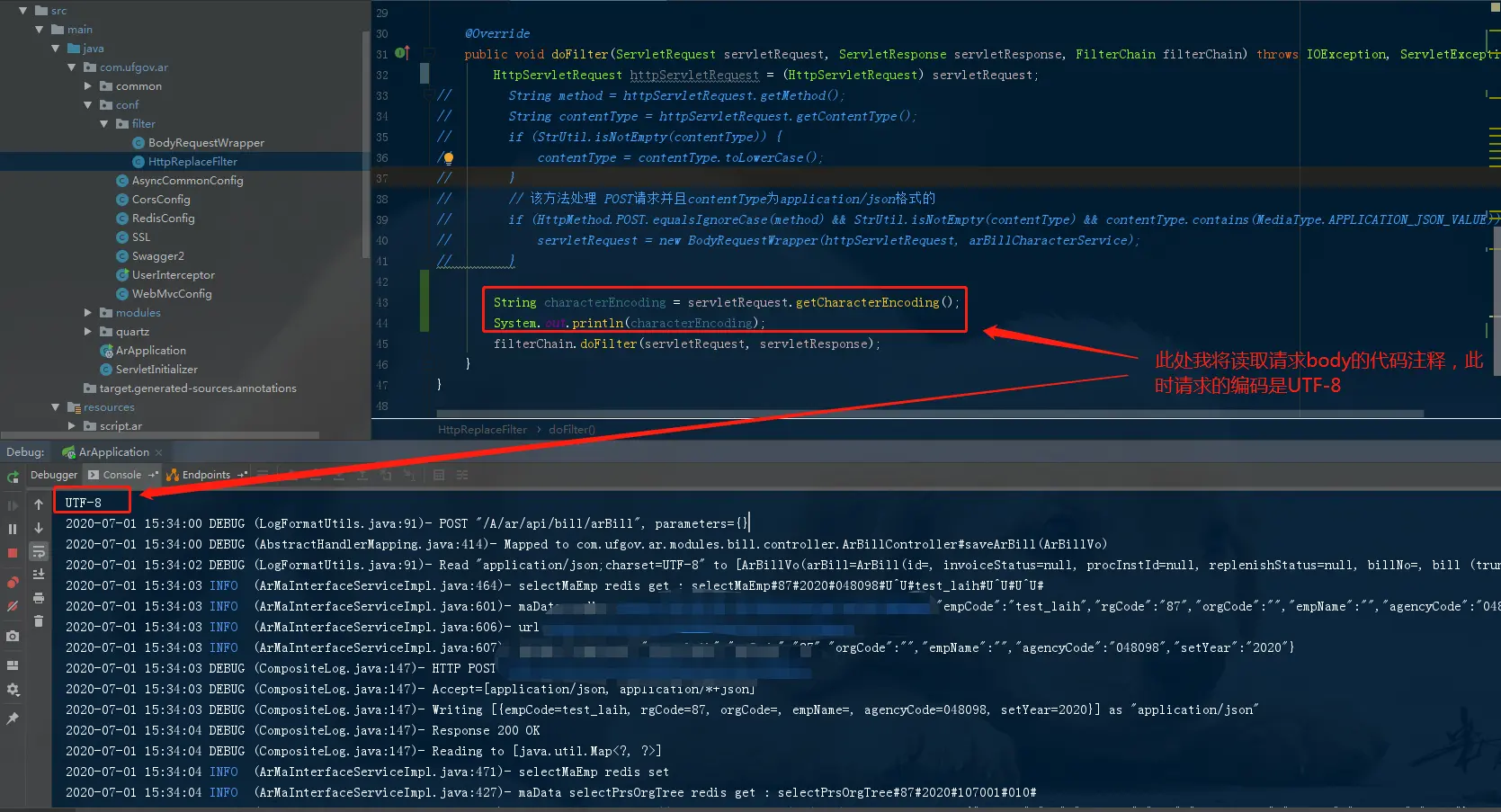
Task: Collapse the filter package arrow
Action: tap(104, 124)
